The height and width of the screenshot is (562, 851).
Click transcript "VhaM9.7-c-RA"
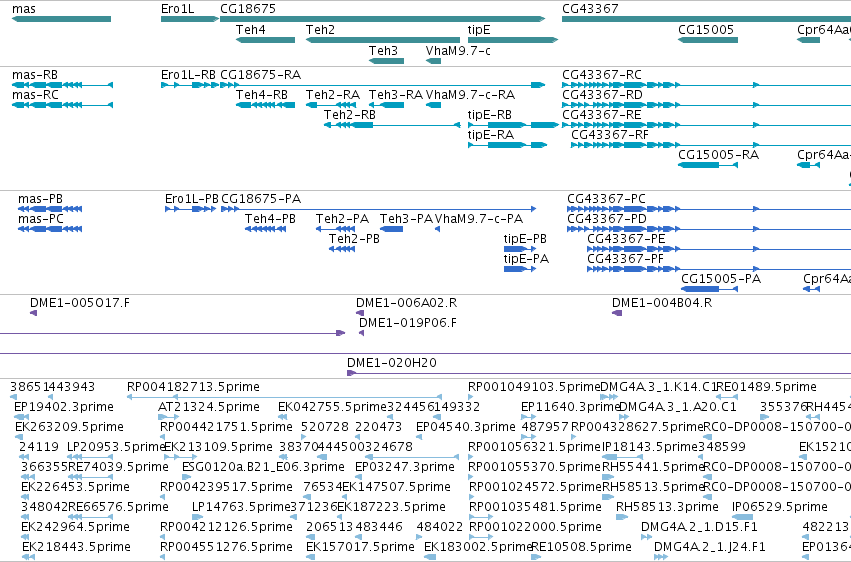(x=471, y=95)
